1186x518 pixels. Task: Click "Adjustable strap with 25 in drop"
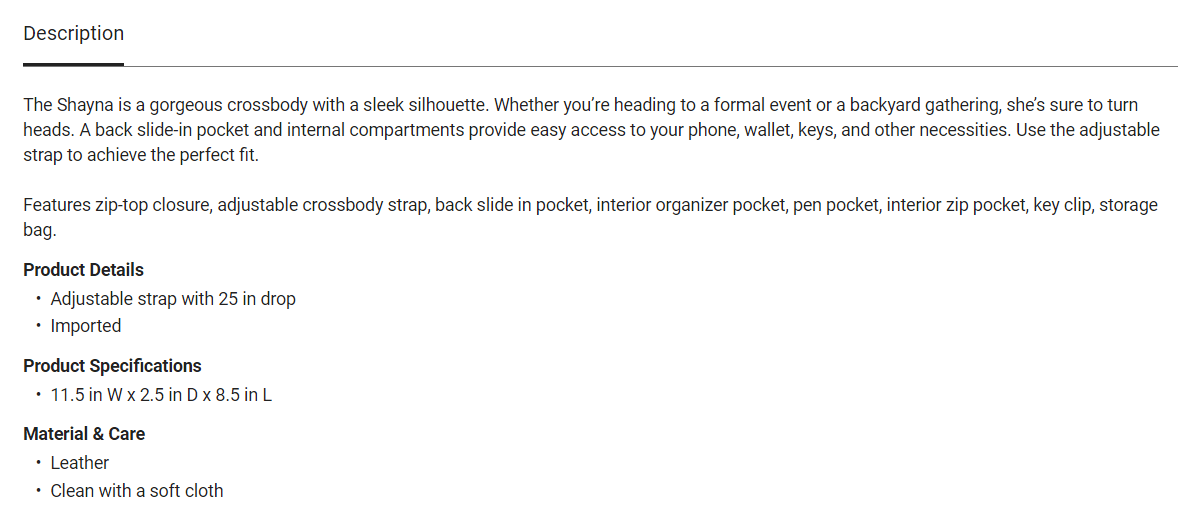pos(173,299)
